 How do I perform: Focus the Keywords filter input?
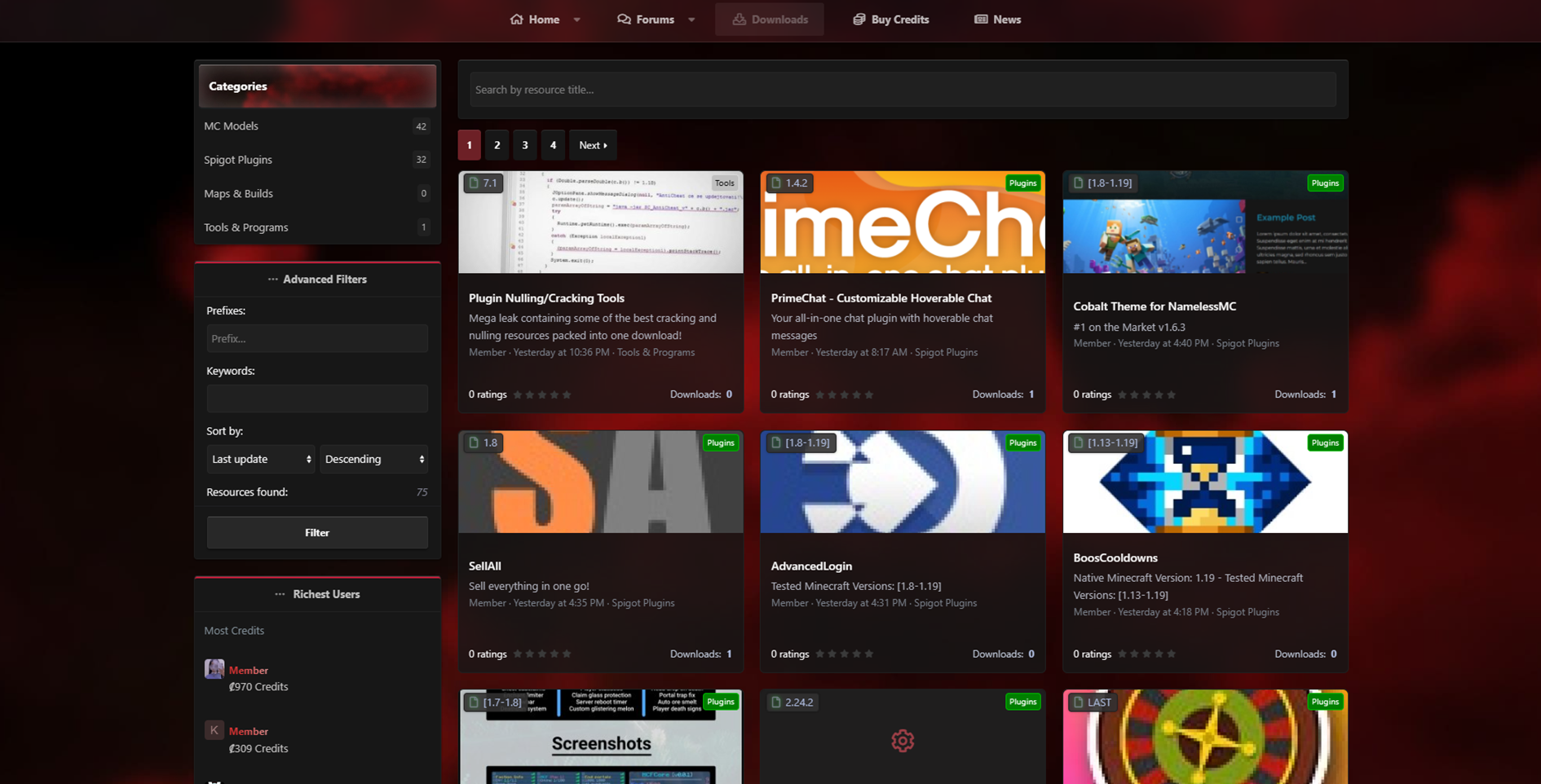(317, 399)
